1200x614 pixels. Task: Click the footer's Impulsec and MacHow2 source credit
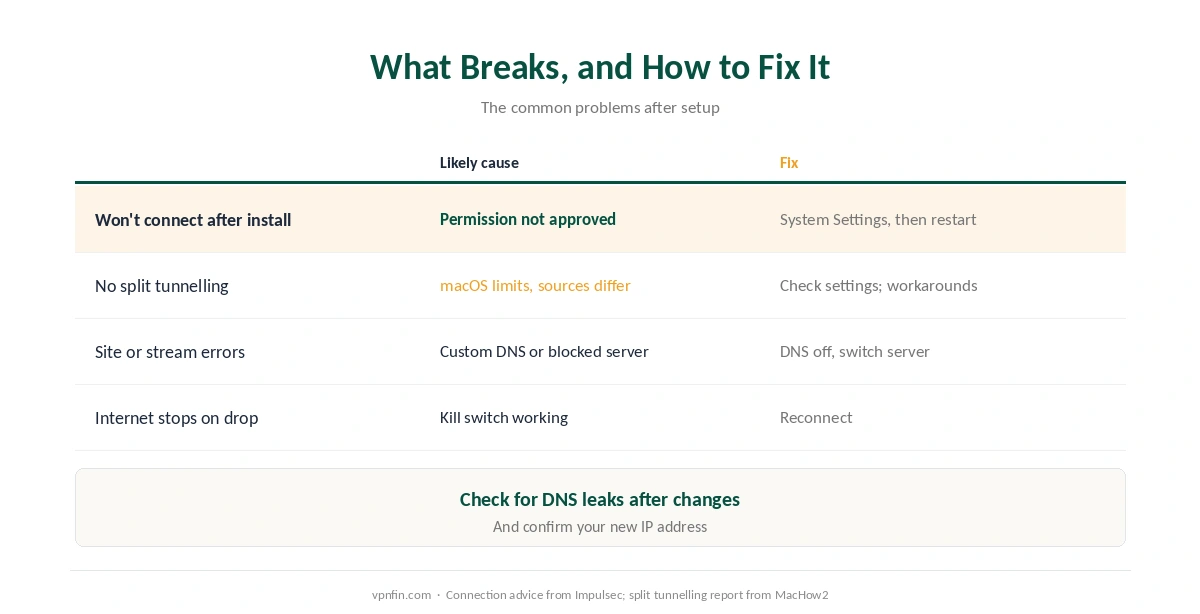(637, 594)
